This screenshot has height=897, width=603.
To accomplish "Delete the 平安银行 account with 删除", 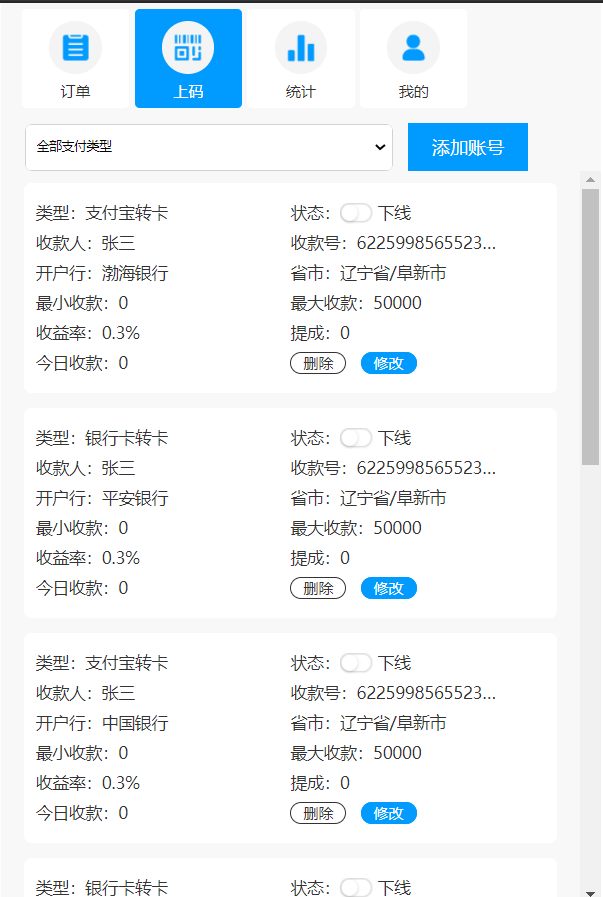I will 318,588.
